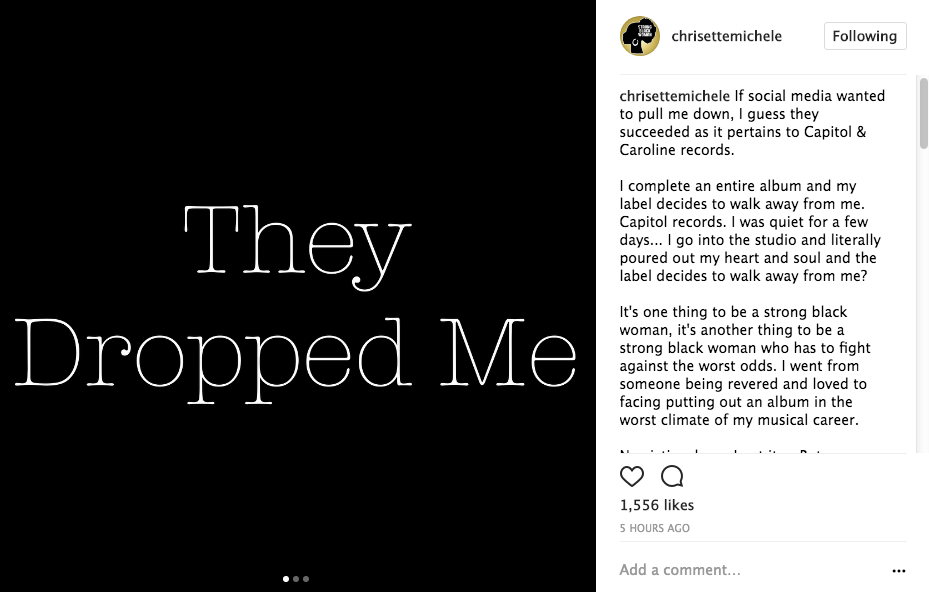This screenshot has height=592, width=929.
Task: View the 1,556 likes list
Action: pyautogui.click(x=657, y=505)
